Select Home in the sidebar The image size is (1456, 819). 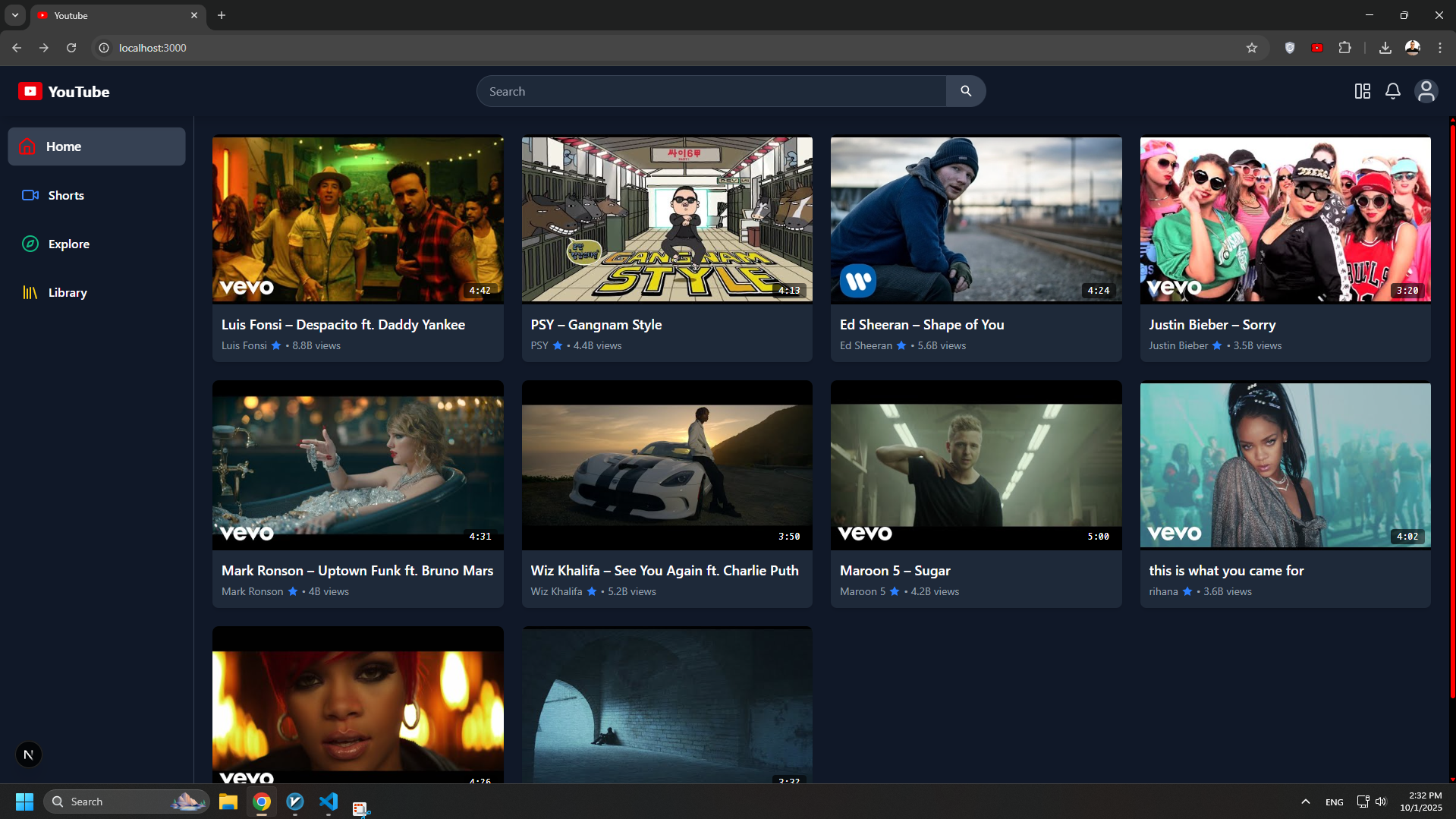click(96, 146)
